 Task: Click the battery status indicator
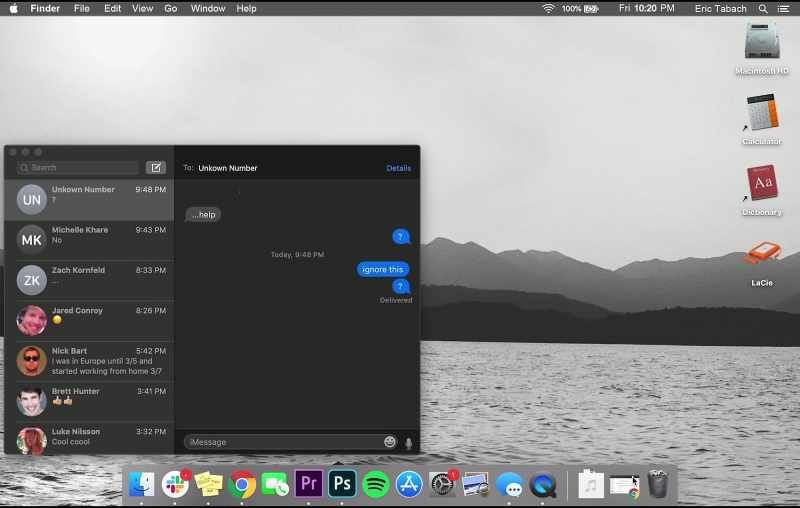click(580, 9)
